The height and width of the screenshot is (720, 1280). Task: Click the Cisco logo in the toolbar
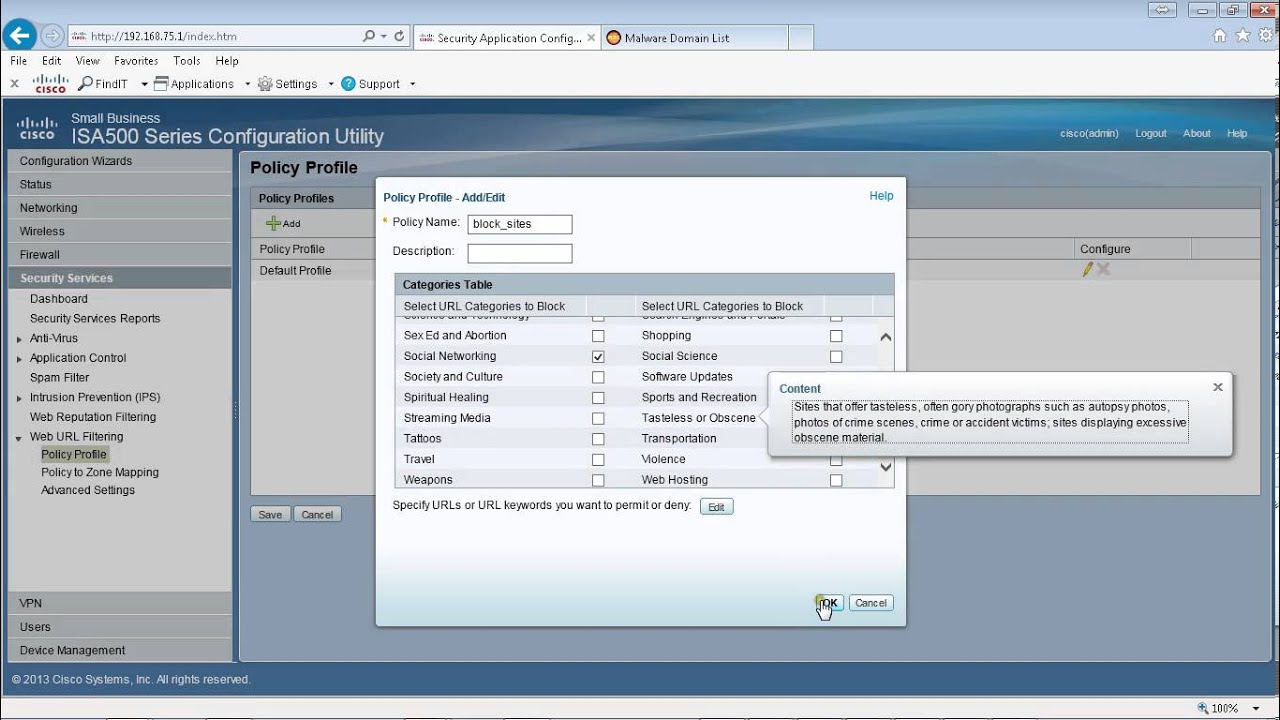point(50,83)
